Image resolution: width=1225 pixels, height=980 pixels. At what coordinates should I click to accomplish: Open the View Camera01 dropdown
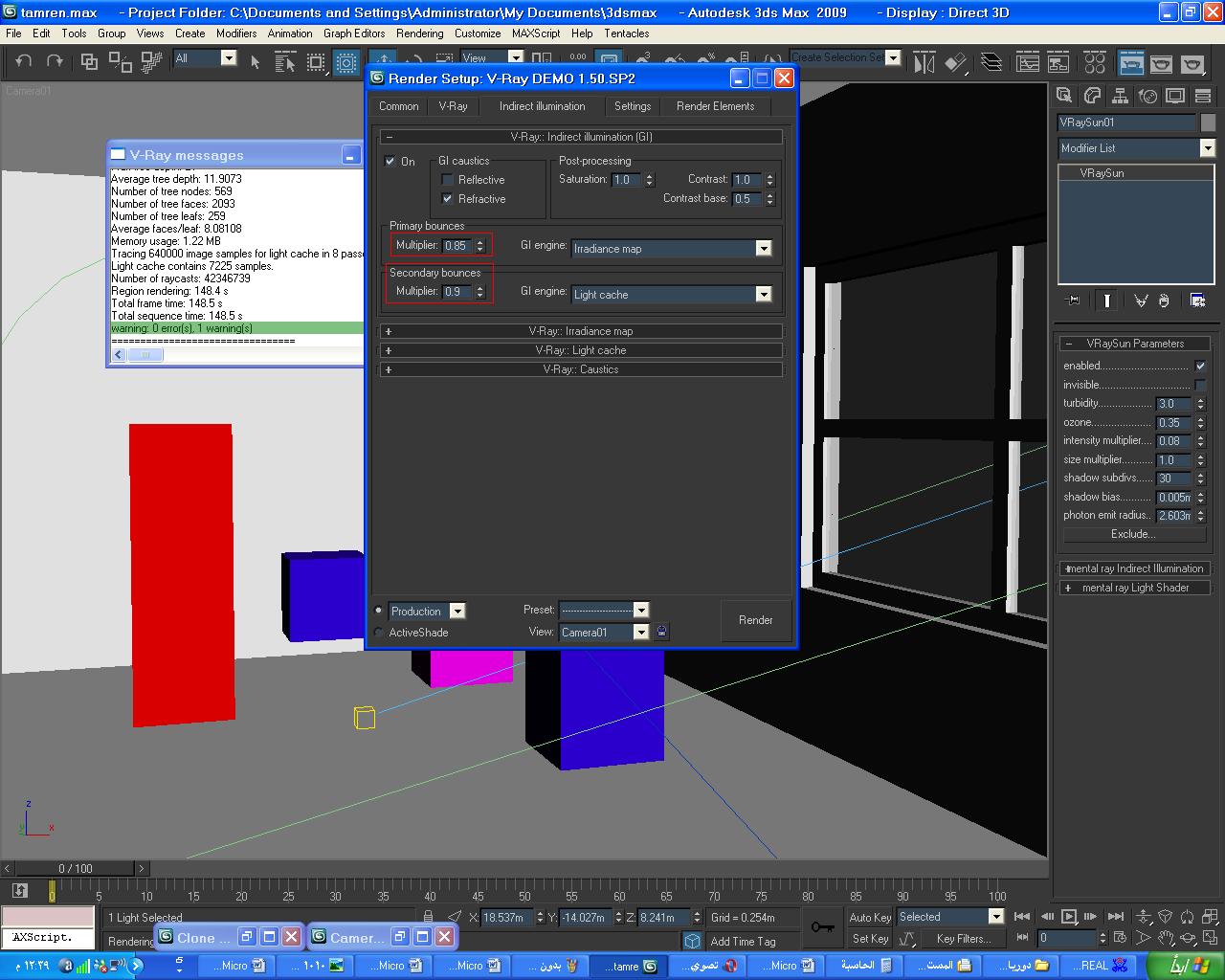641,632
